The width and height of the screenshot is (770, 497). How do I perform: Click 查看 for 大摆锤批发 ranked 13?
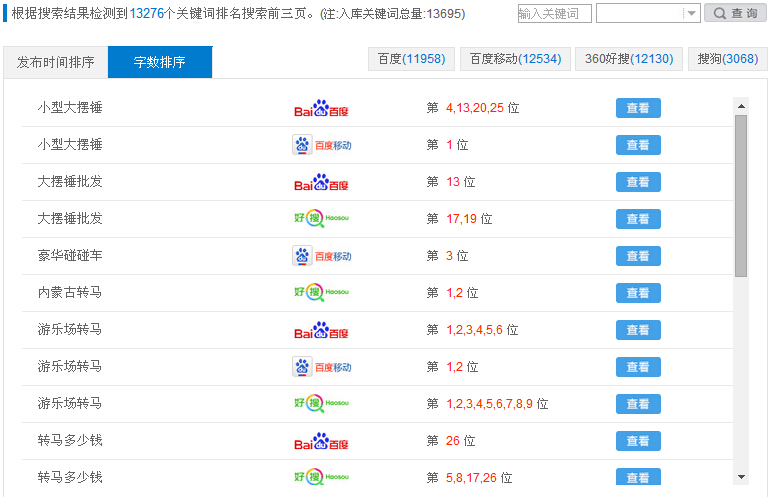tap(638, 182)
